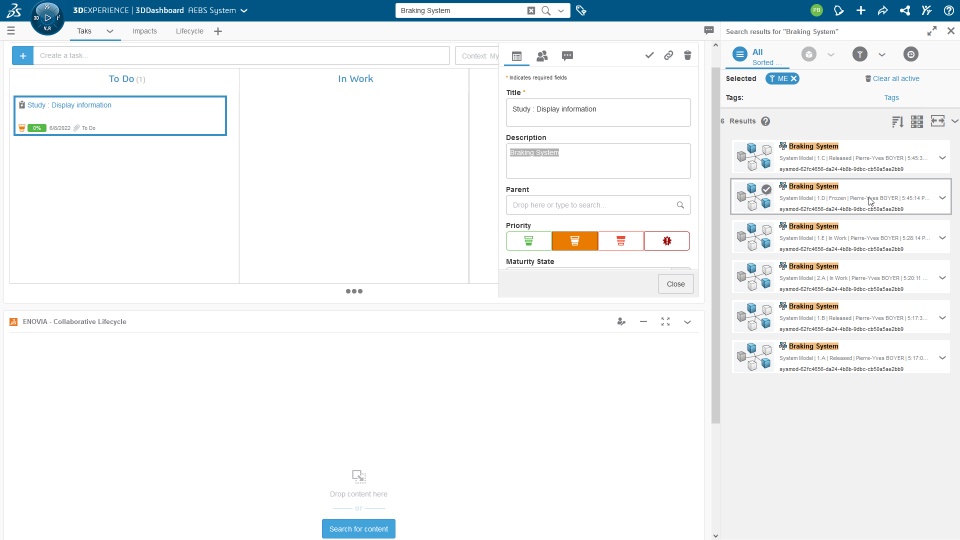Maximize the ENOVIA Collaborative Lifecycle widget

[x=666, y=321]
